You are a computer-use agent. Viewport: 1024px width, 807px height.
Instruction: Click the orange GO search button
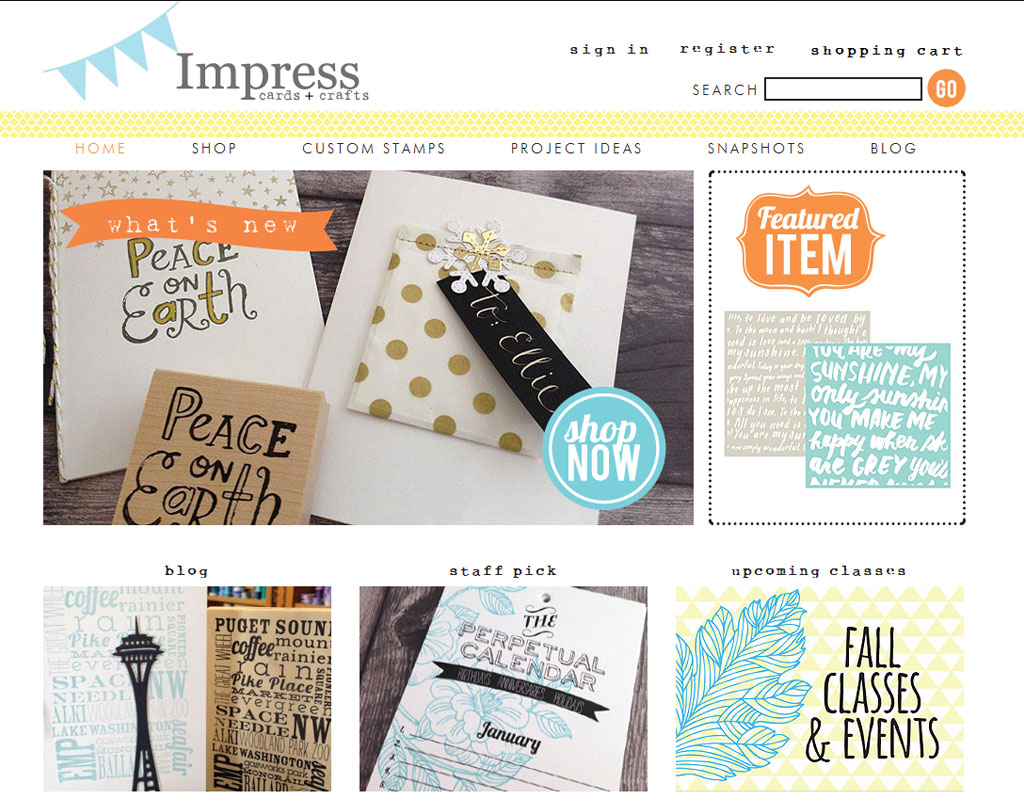point(946,89)
